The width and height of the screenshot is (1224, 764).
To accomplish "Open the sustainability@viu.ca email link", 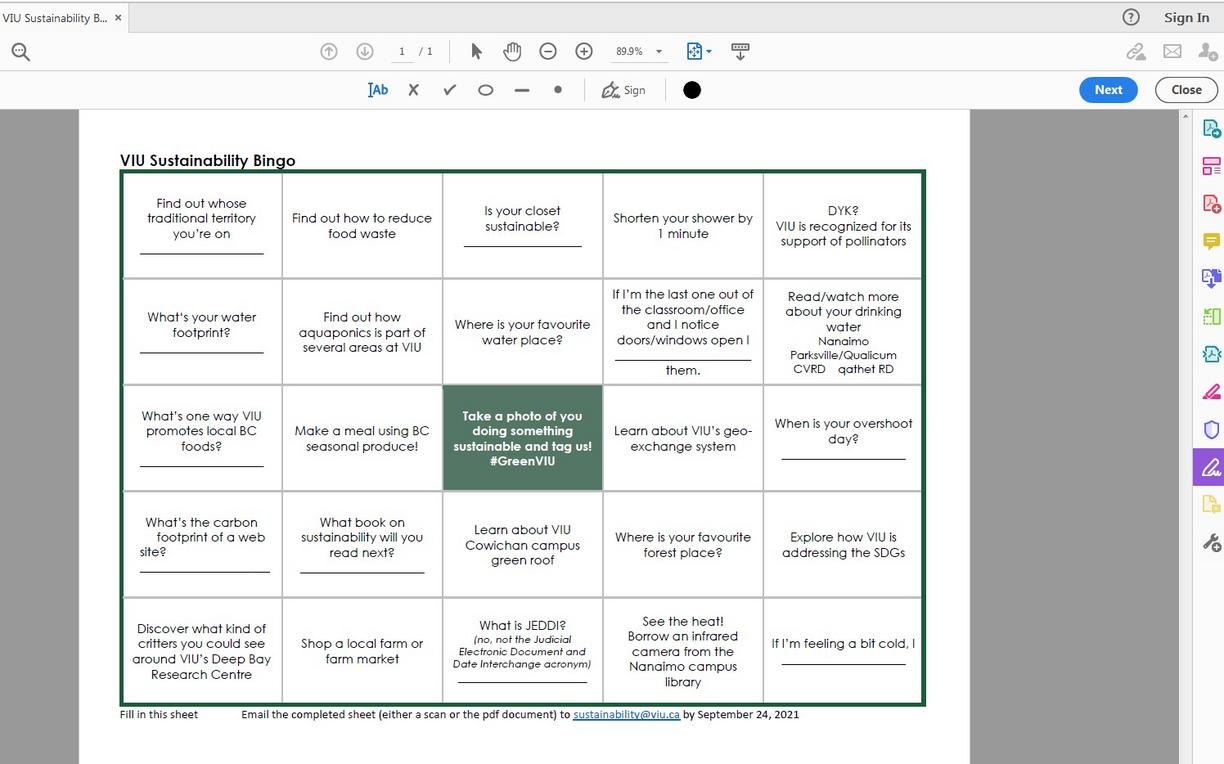I will pyautogui.click(x=626, y=715).
